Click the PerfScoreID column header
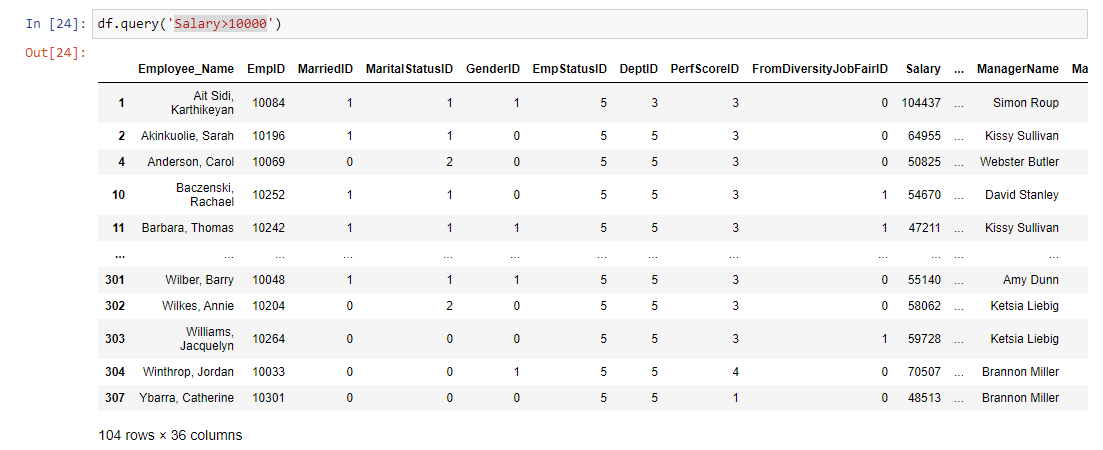This screenshot has height=450, width=1103. [x=705, y=69]
